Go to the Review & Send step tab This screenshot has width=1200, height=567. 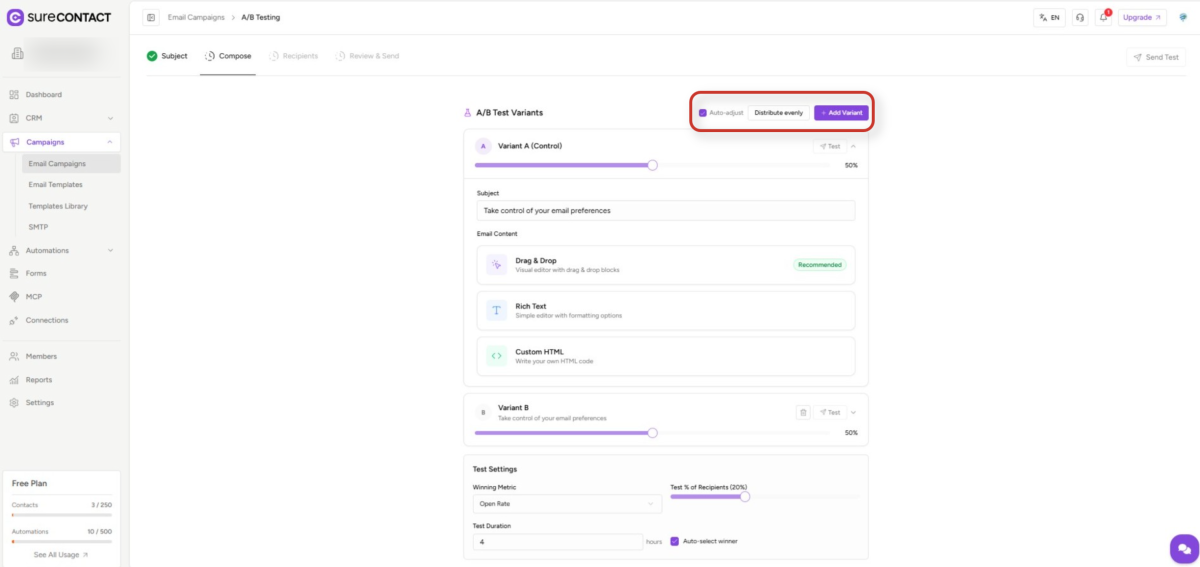click(366, 56)
